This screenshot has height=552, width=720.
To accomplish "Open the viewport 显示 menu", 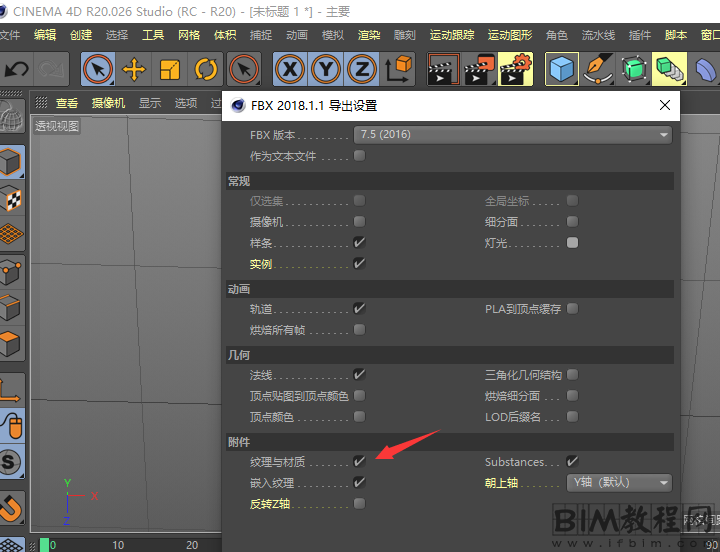I will coord(150,103).
